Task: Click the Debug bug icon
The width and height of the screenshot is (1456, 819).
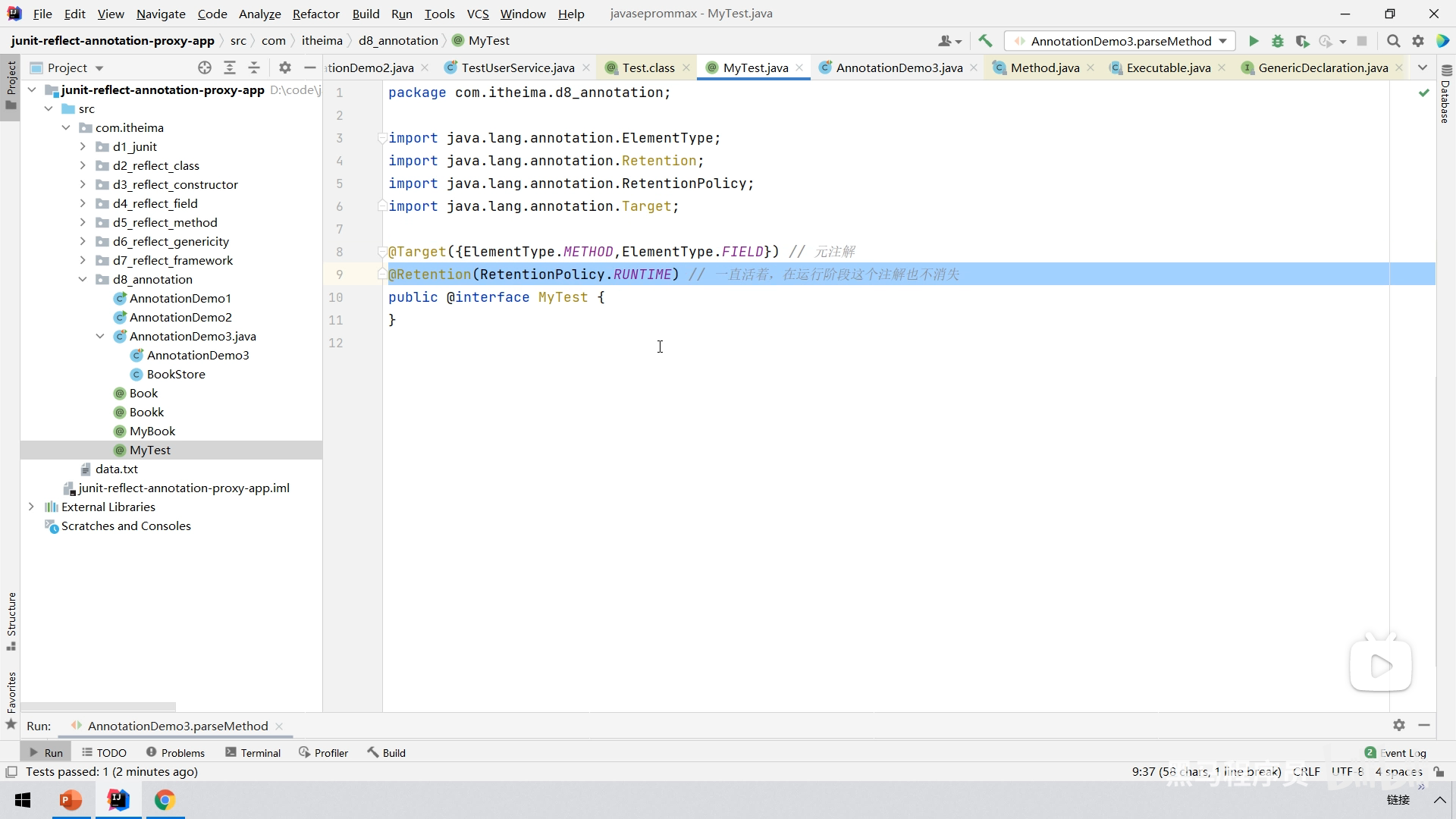Action: (1278, 41)
